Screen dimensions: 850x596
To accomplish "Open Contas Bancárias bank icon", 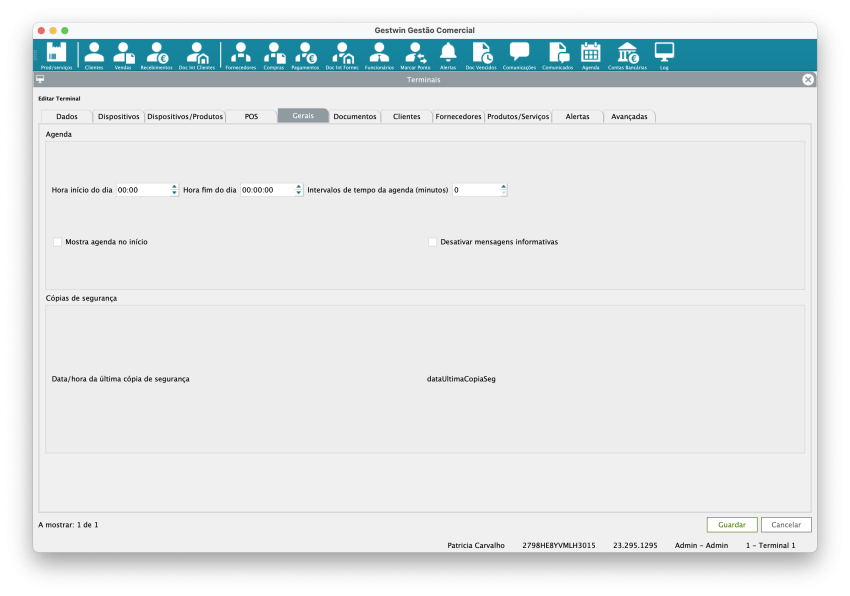I will coord(627,54).
